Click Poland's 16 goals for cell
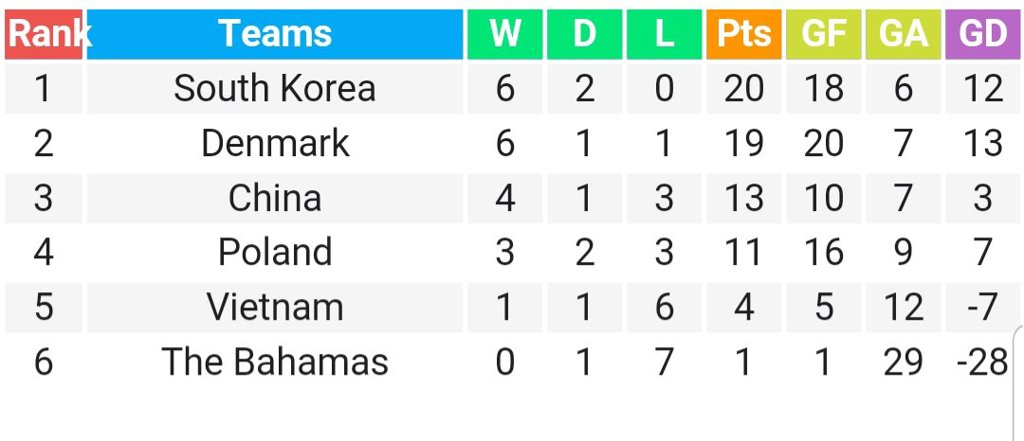 824,252
